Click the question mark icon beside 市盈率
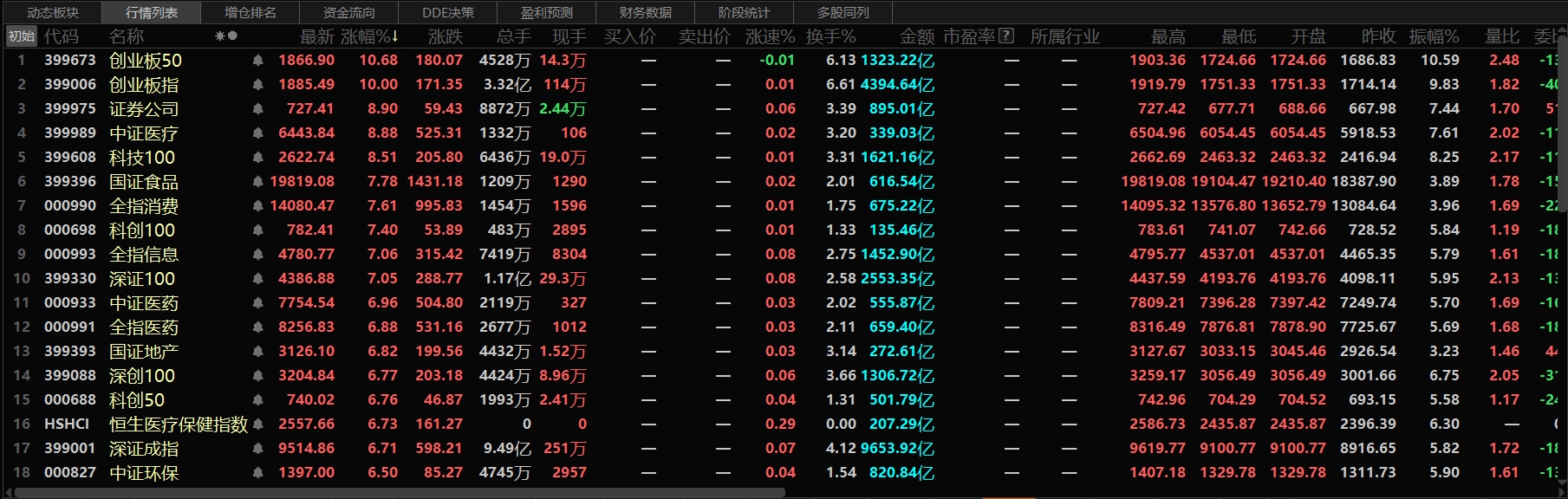This screenshot has height=499, width=1568. (1006, 36)
